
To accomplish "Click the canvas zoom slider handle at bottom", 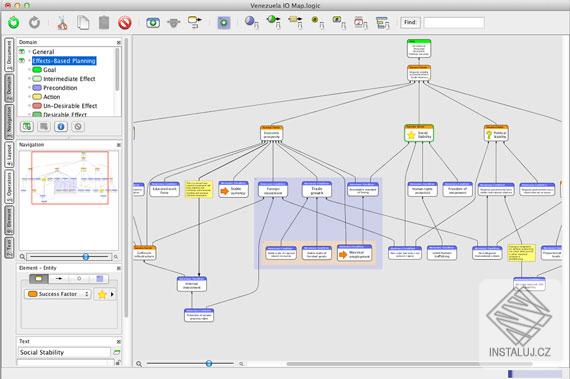I will pos(209,363).
